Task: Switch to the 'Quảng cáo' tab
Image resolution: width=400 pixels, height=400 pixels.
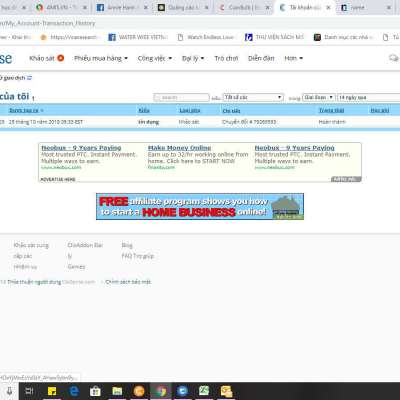Action: click(183, 7)
